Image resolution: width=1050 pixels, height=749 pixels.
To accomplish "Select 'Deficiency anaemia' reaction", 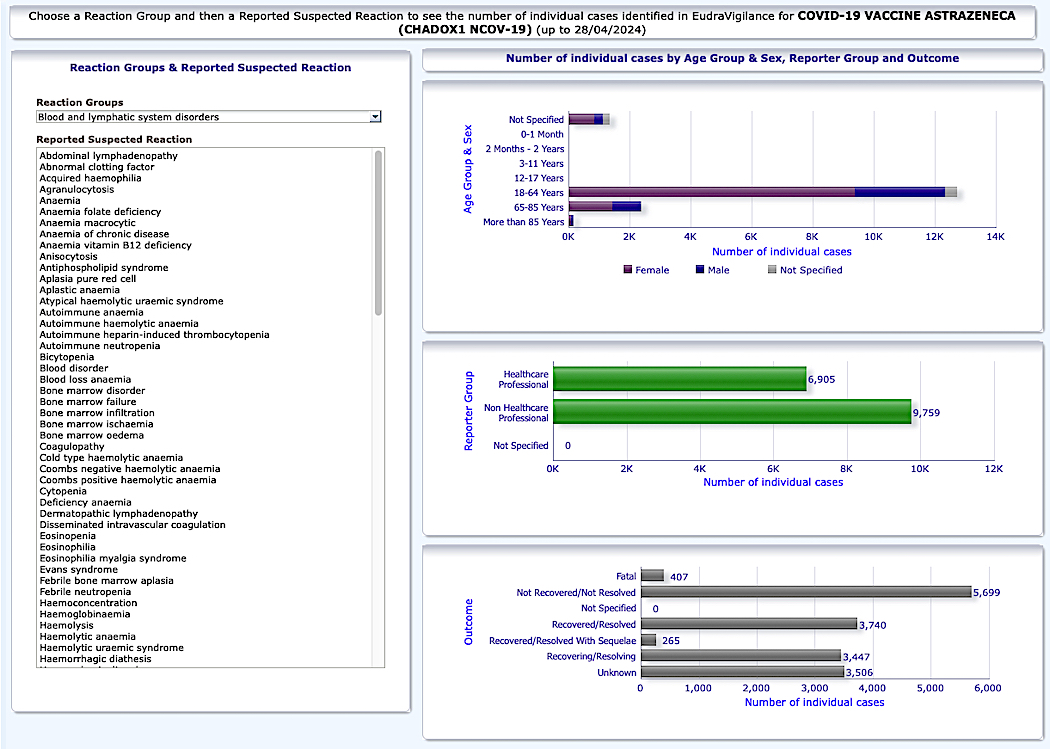I will 85,503.
